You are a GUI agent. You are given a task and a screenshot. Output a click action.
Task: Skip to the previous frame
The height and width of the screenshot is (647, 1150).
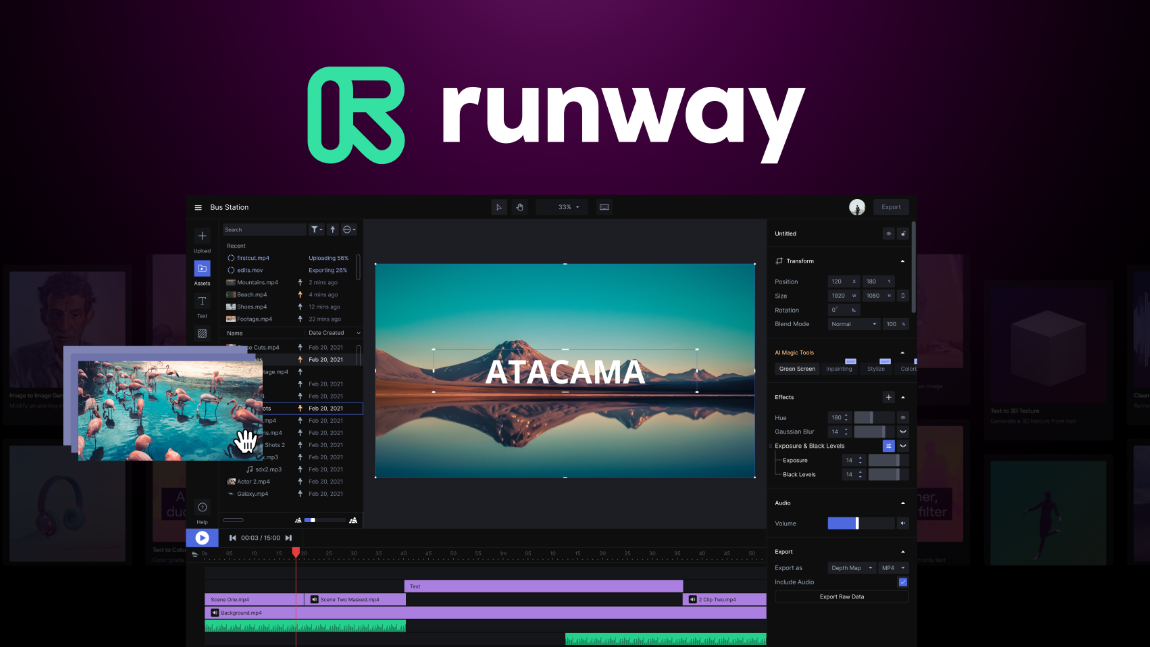point(233,538)
